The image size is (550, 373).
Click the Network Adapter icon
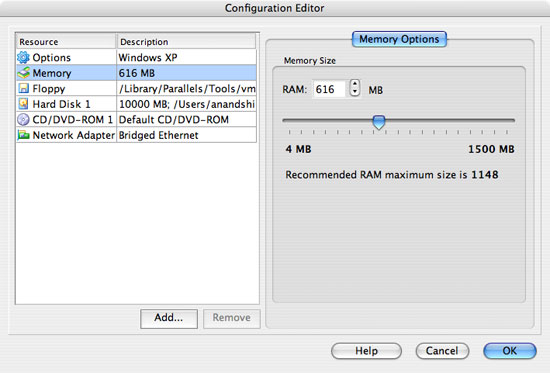point(23,135)
